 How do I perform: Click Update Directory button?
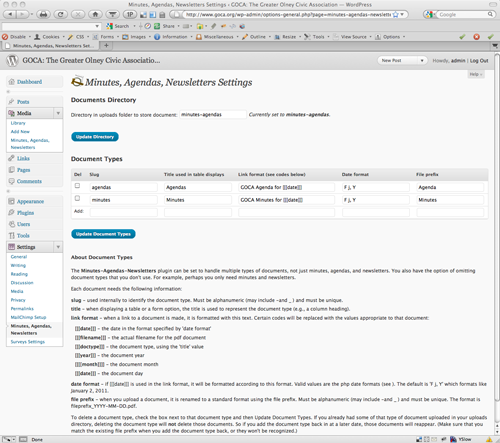click(x=95, y=137)
